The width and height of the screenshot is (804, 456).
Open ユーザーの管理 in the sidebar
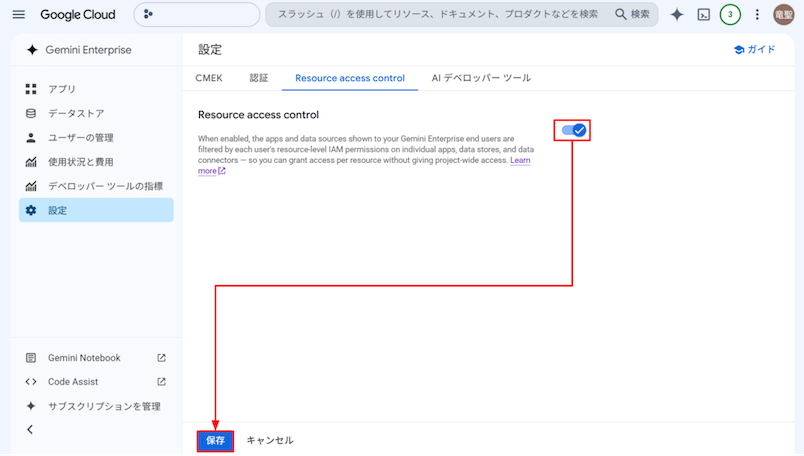pos(96,137)
